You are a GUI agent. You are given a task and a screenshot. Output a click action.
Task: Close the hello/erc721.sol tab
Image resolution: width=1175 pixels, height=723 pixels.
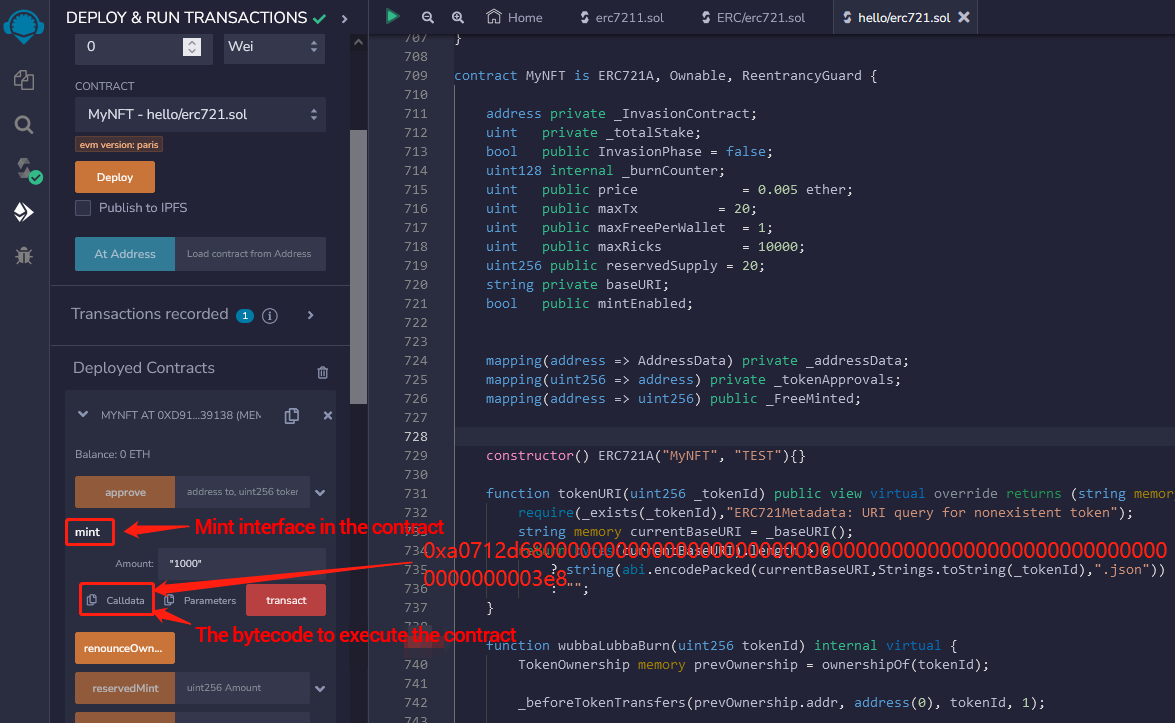click(964, 16)
